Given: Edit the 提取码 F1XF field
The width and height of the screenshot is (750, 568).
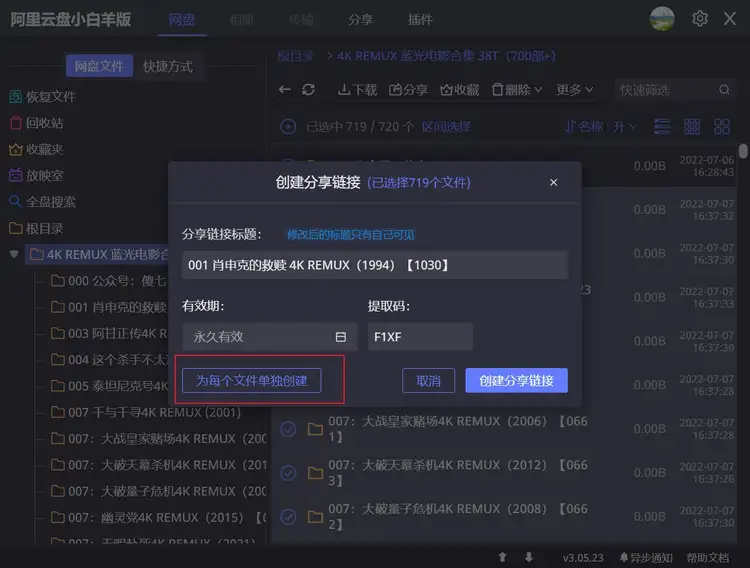Looking at the screenshot, I should click(420, 337).
